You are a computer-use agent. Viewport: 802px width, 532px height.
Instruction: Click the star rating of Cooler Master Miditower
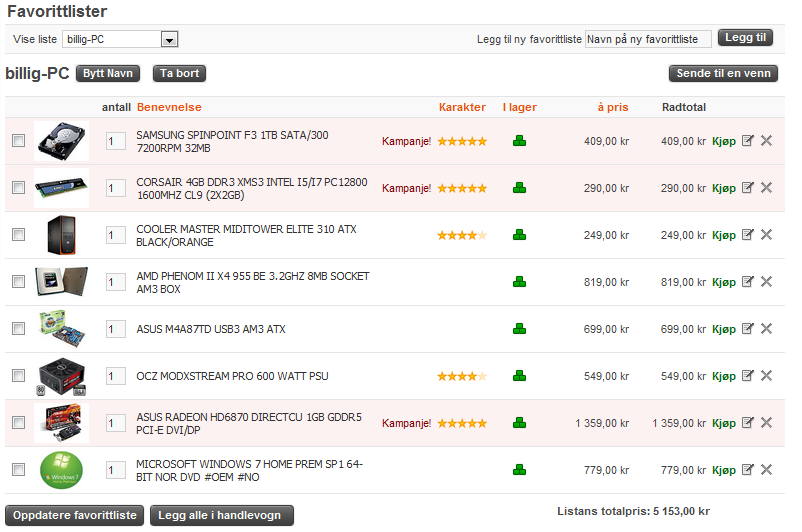(462, 235)
